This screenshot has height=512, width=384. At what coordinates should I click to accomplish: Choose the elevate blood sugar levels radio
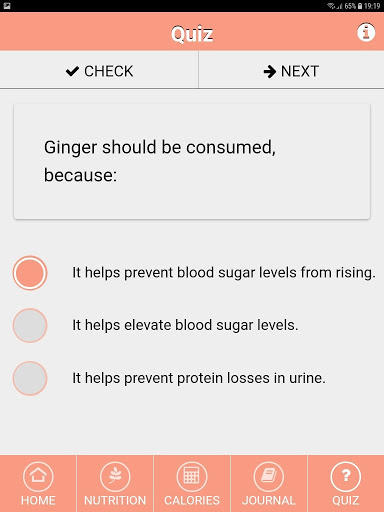click(x=30, y=325)
